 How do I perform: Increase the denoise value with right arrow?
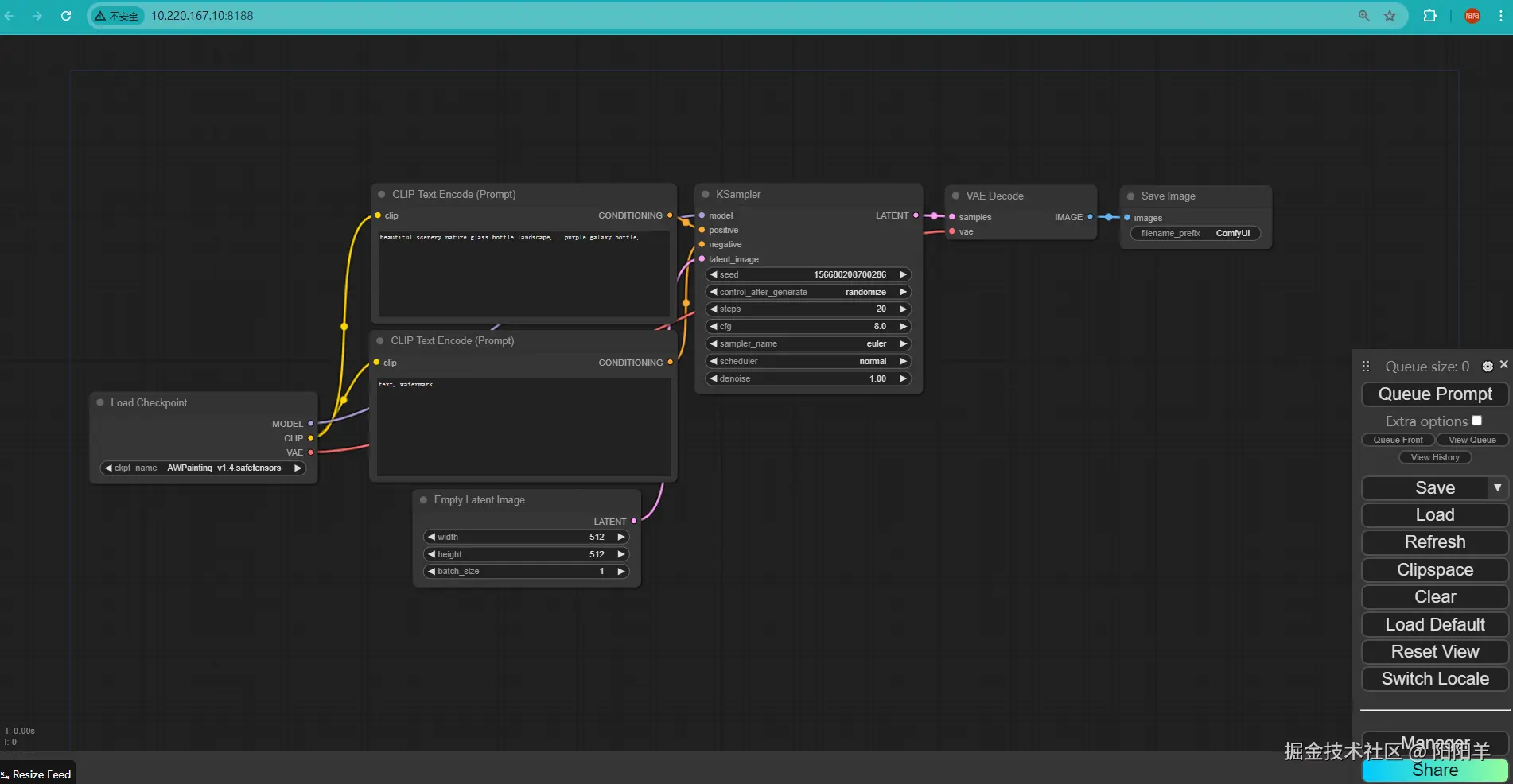903,379
